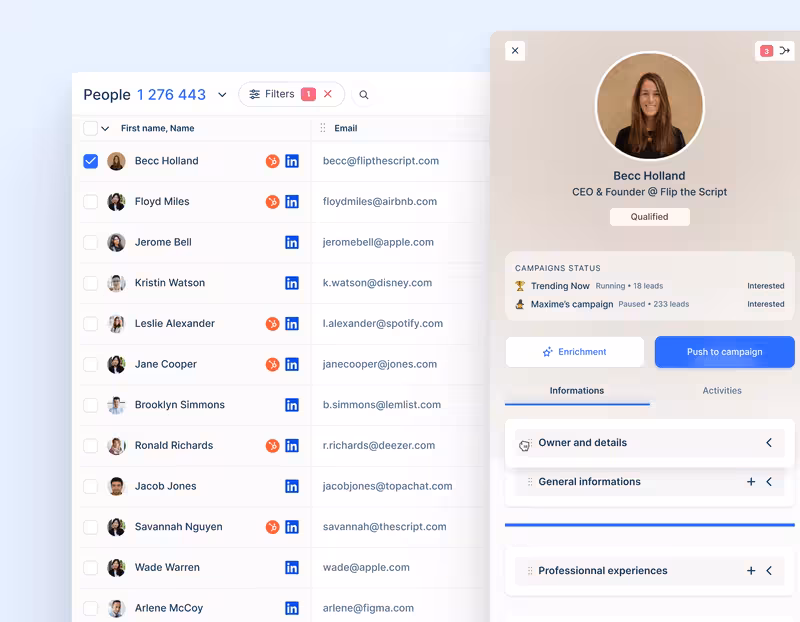Uncheck the Becc Holland row checkbox

[x=91, y=161]
